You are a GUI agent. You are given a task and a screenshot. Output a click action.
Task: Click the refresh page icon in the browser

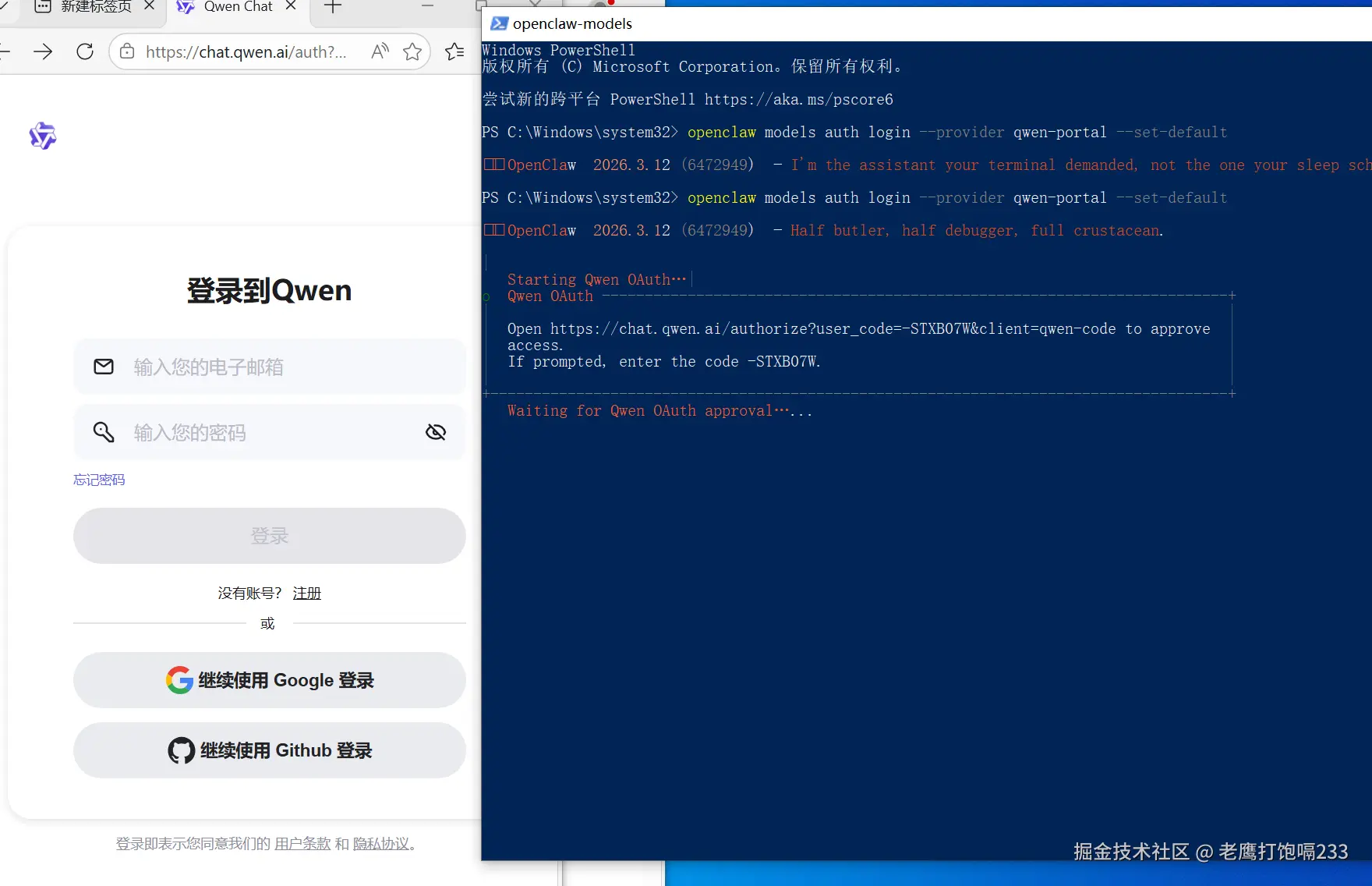[85, 51]
